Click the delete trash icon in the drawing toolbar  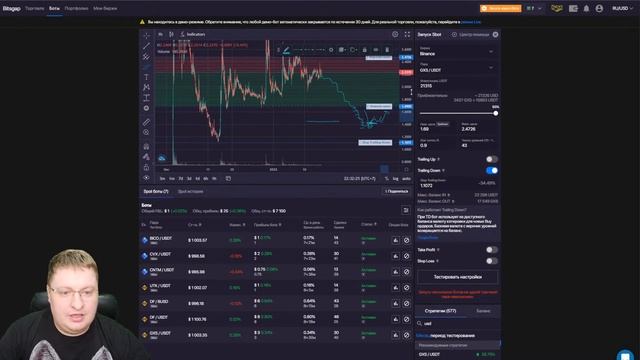pyautogui.click(x=387, y=50)
